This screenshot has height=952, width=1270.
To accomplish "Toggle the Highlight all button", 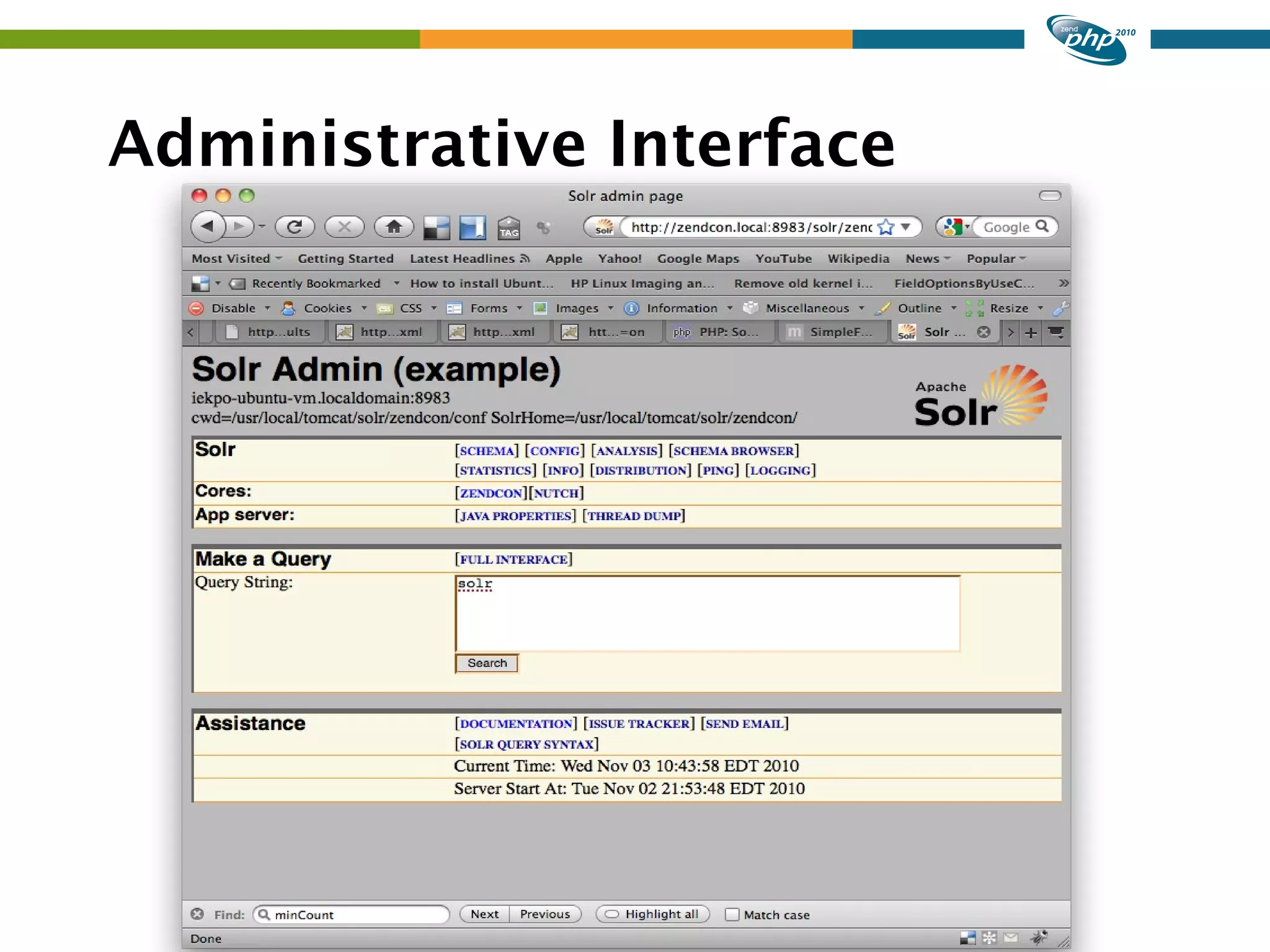I will [x=653, y=914].
